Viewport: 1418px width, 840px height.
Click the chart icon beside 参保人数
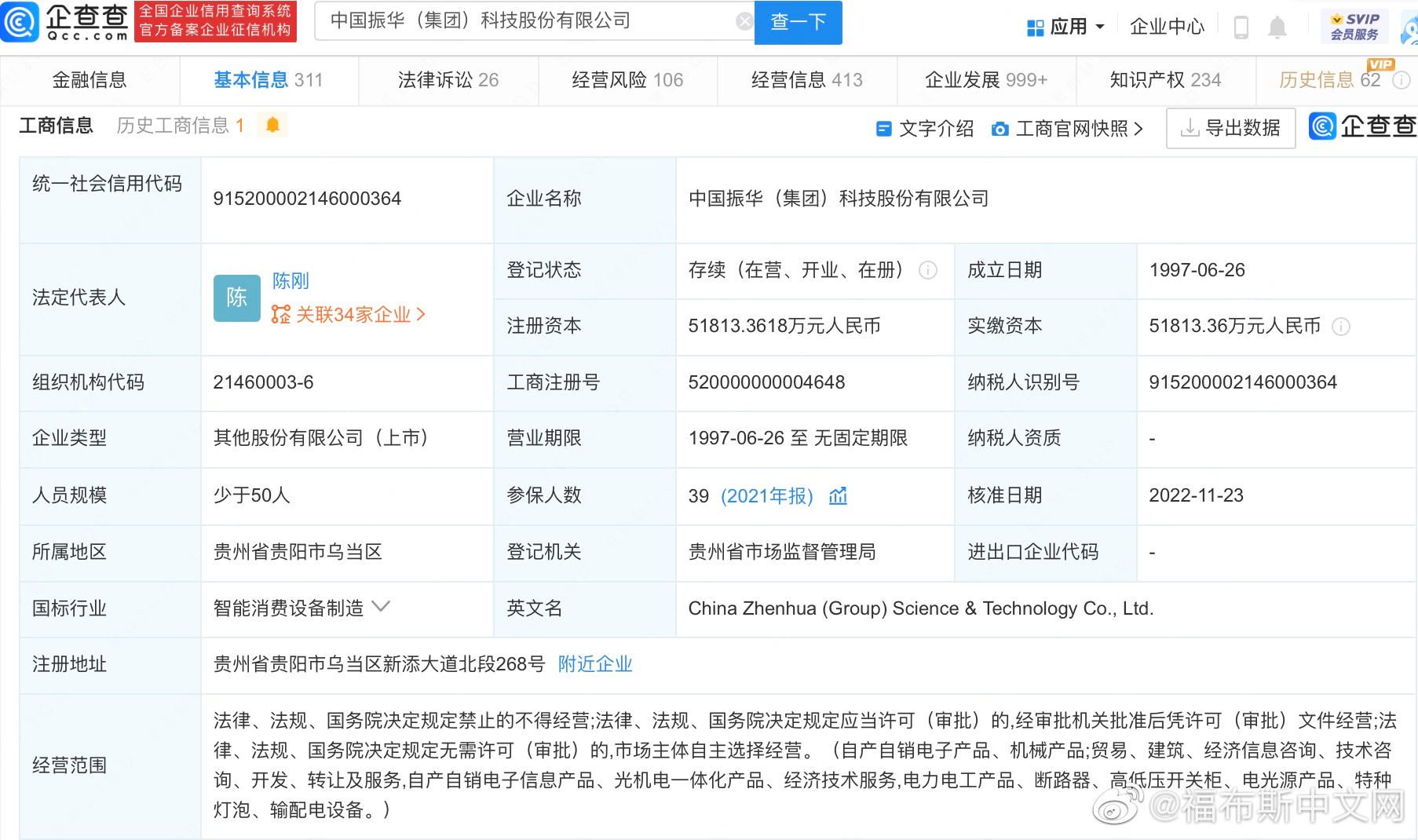pyautogui.click(x=838, y=495)
